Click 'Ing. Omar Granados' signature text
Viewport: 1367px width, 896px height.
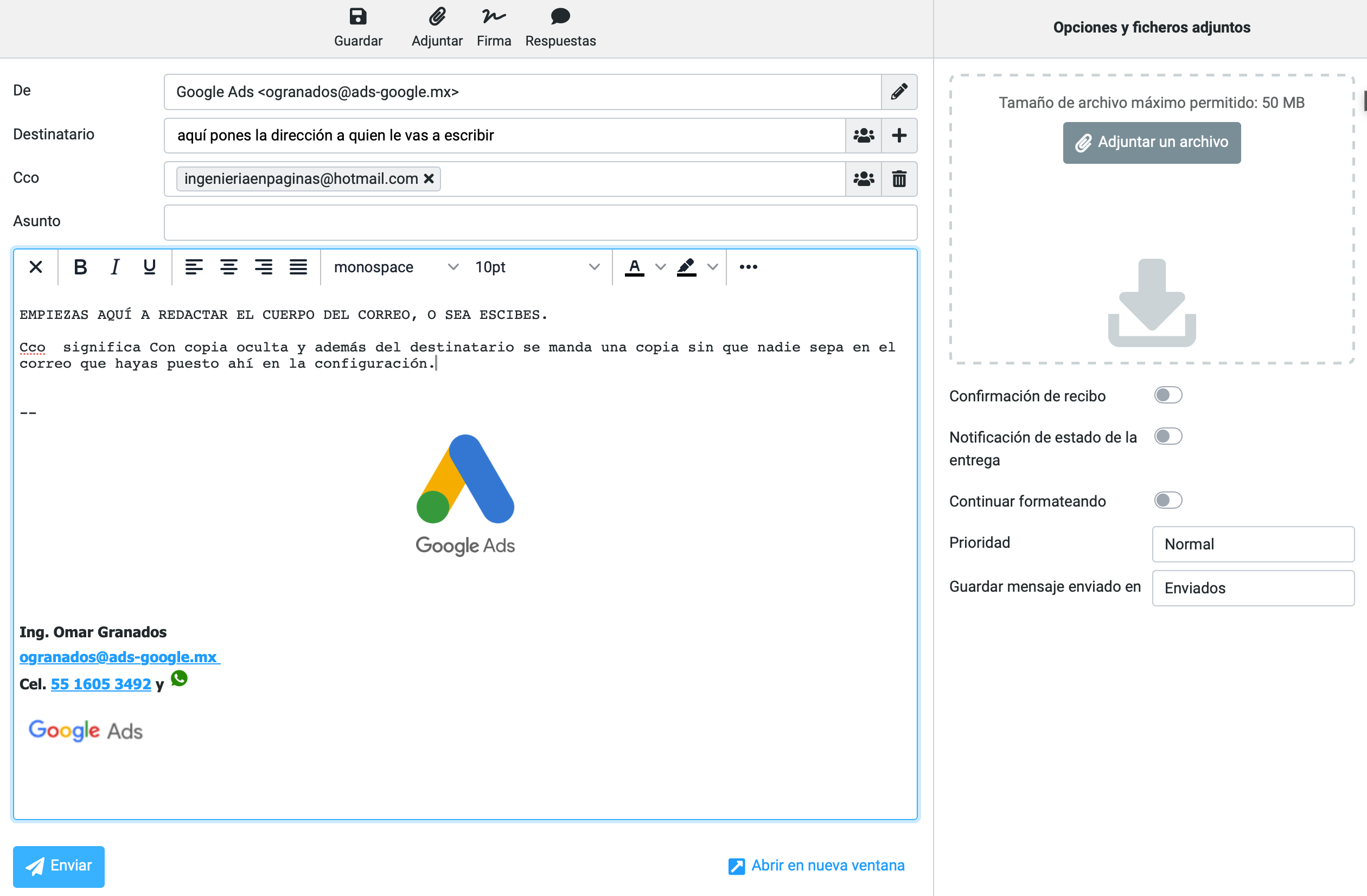(x=93, y=632)
